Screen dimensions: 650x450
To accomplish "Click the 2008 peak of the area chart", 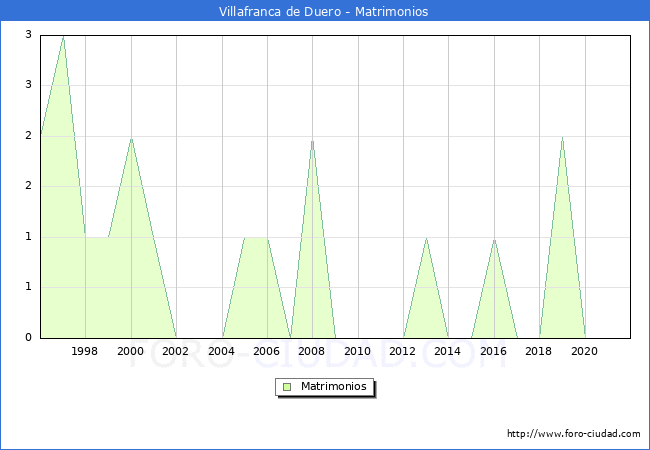I will 312,141.
